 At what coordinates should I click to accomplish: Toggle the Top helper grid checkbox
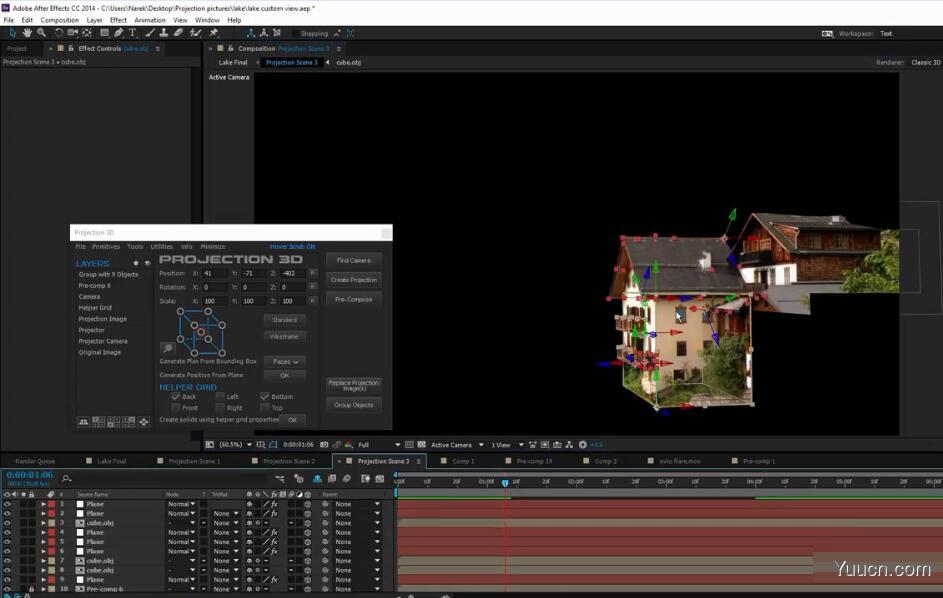[265, 408]
